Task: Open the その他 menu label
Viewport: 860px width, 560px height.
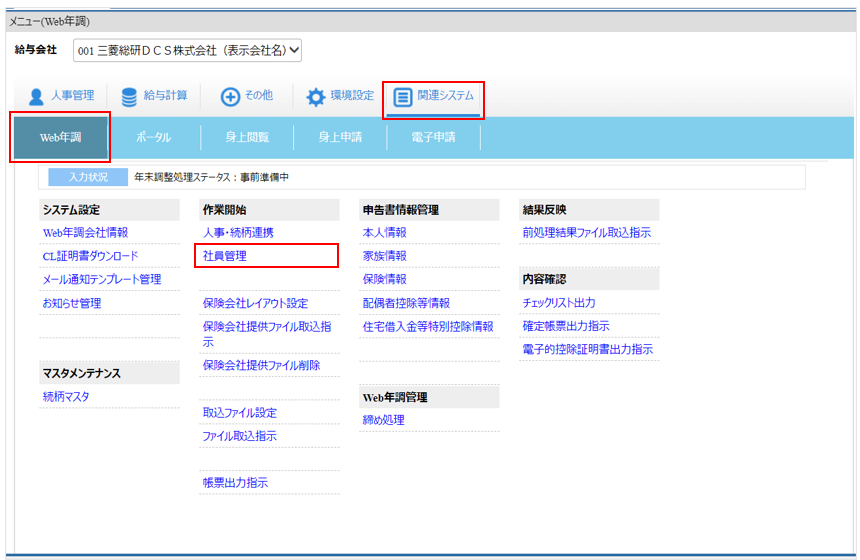Action: point(258,95)
